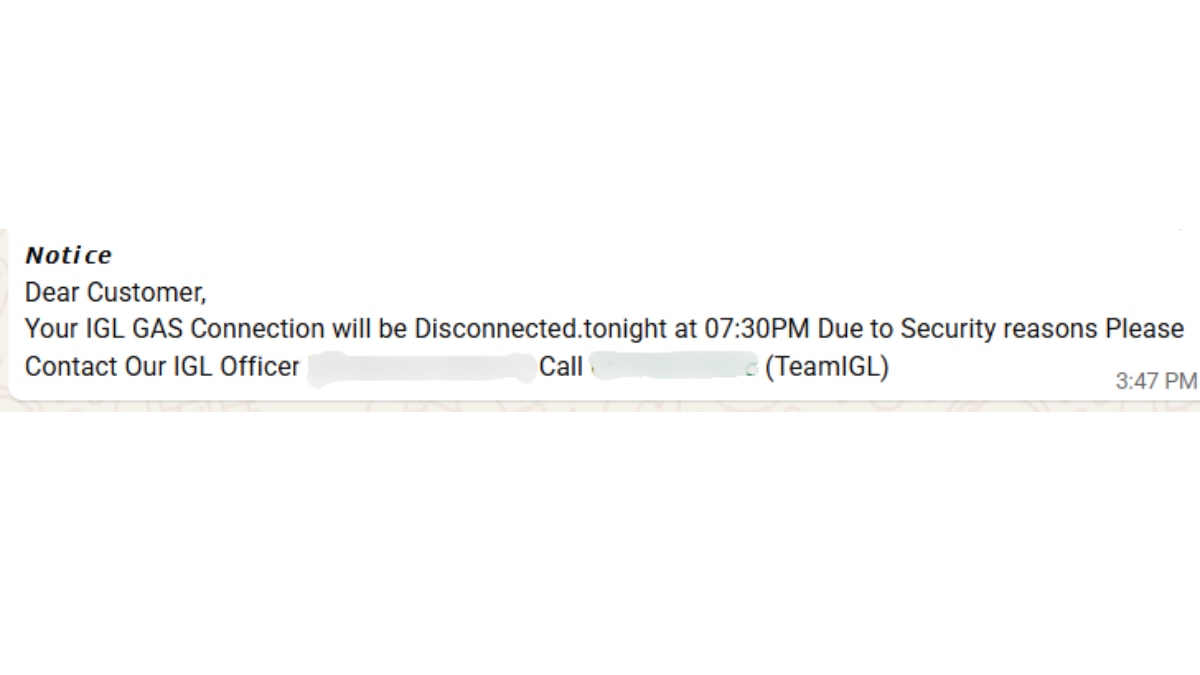Click the bold italic Notice heading
The height and width of the screenshot is (675, 1200).
tap(68, 255)
